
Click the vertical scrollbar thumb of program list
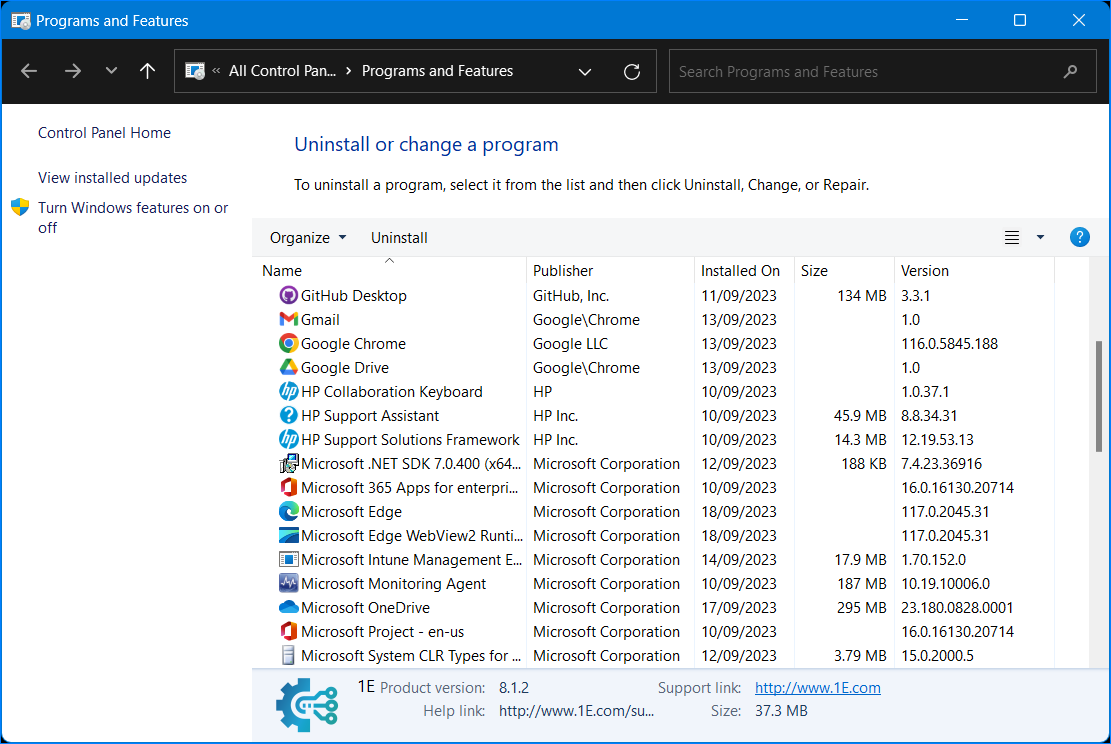coord(1098,396)
